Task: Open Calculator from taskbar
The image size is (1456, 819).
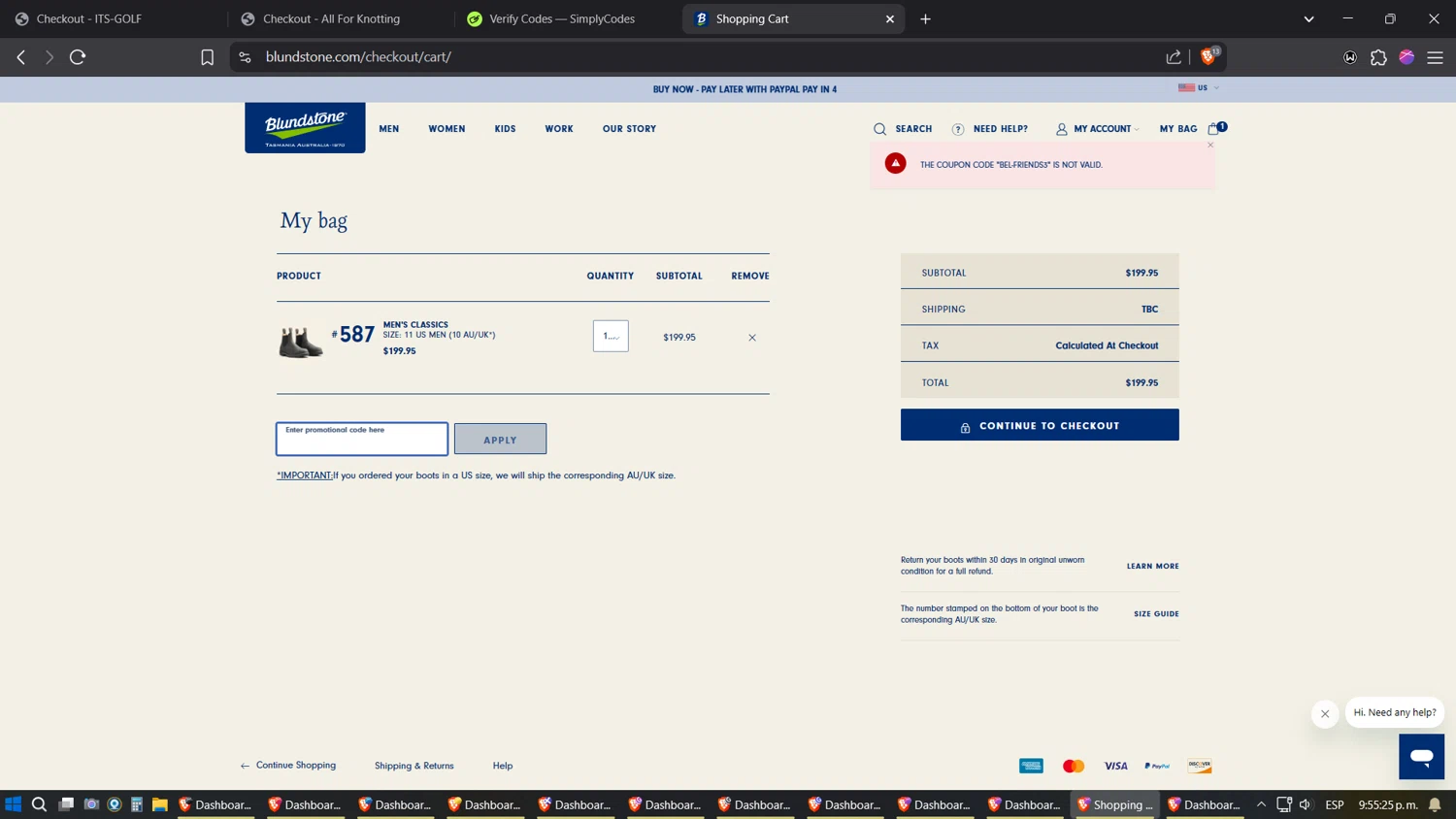Action: point(137,804)
